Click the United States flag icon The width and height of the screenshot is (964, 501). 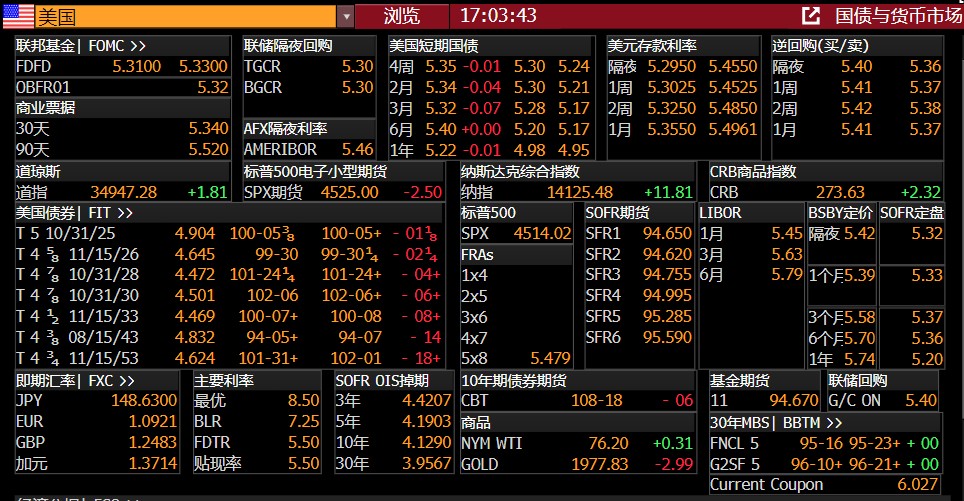coord(17,16)
